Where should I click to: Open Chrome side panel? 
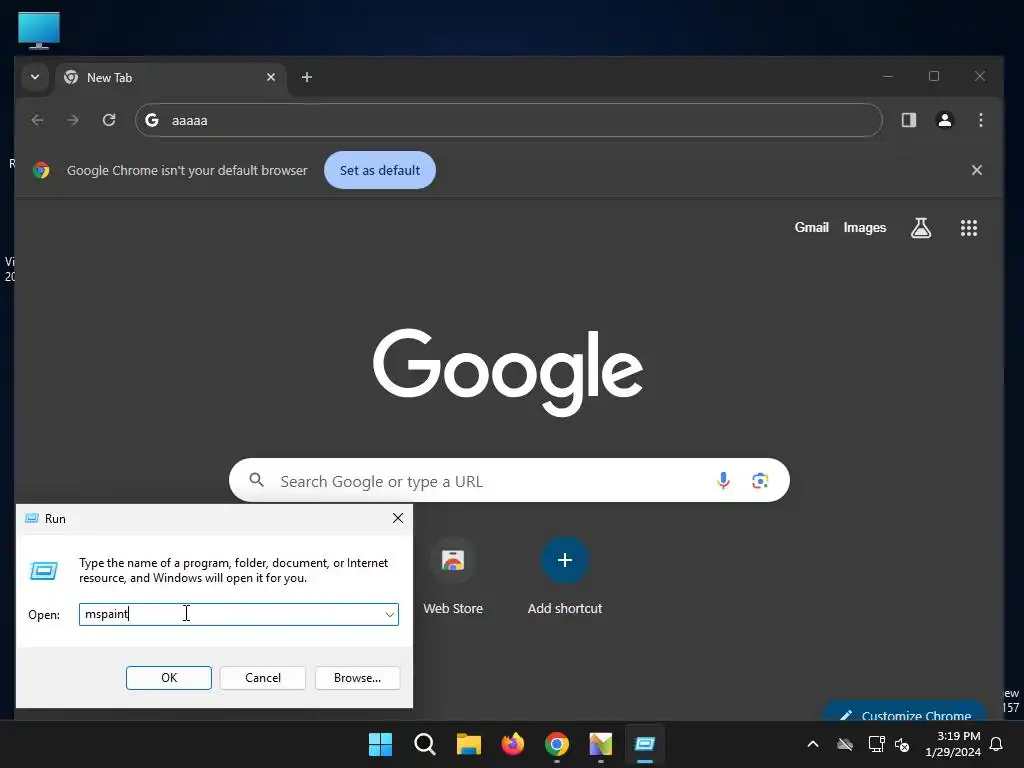[908, 120]
